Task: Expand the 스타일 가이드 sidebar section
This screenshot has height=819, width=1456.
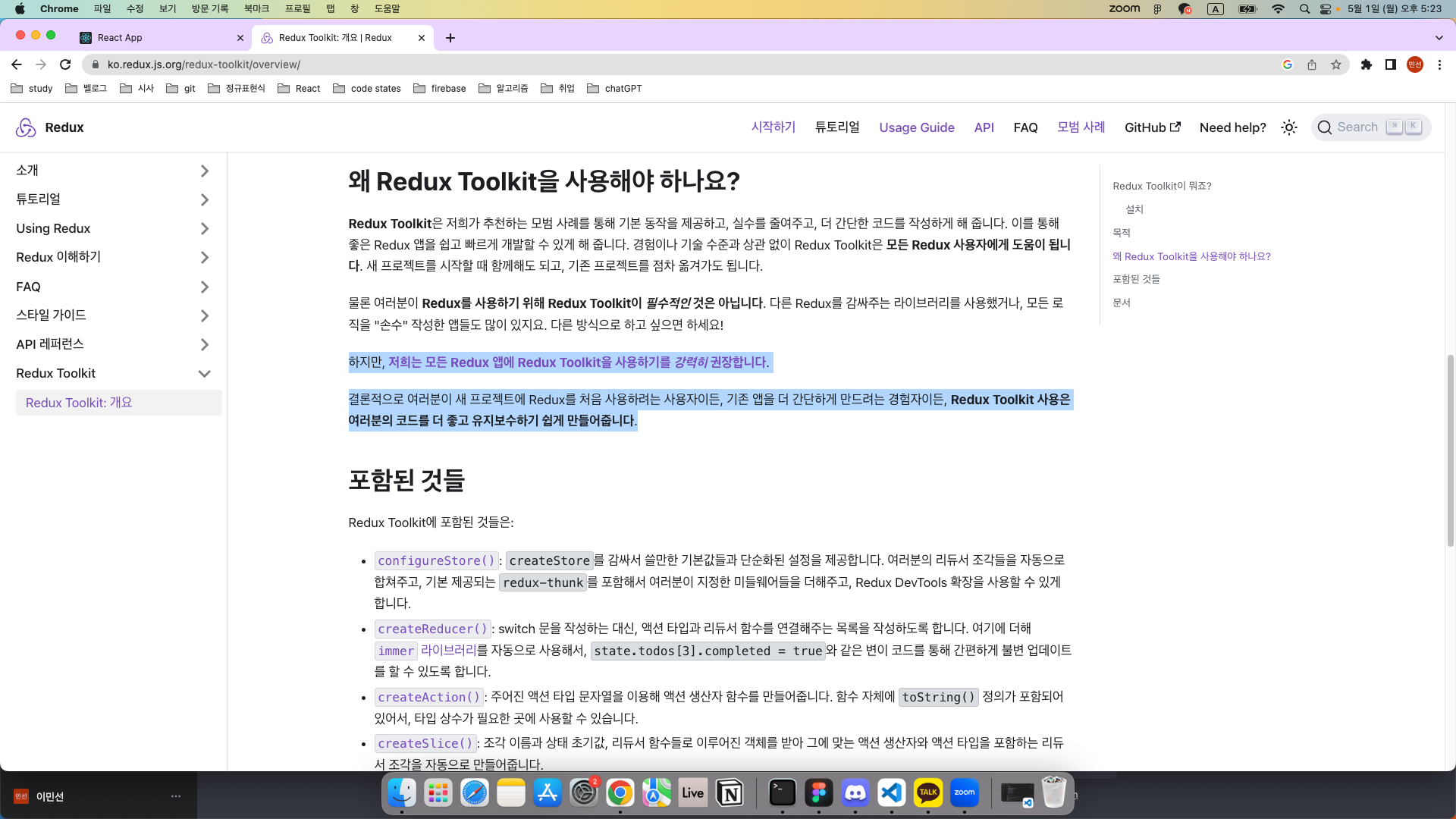Action: click(205, 315)
